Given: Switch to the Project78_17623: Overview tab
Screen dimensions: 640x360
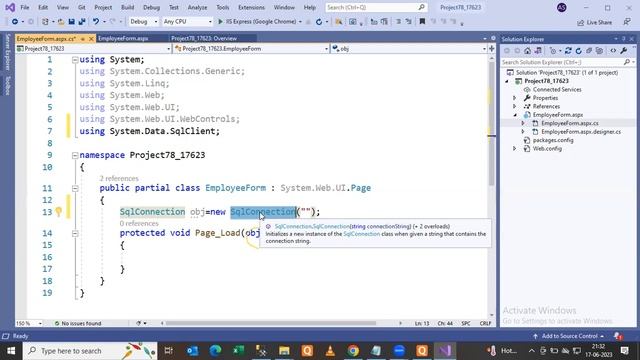Looking at the screenshot, I should (204, 38).
